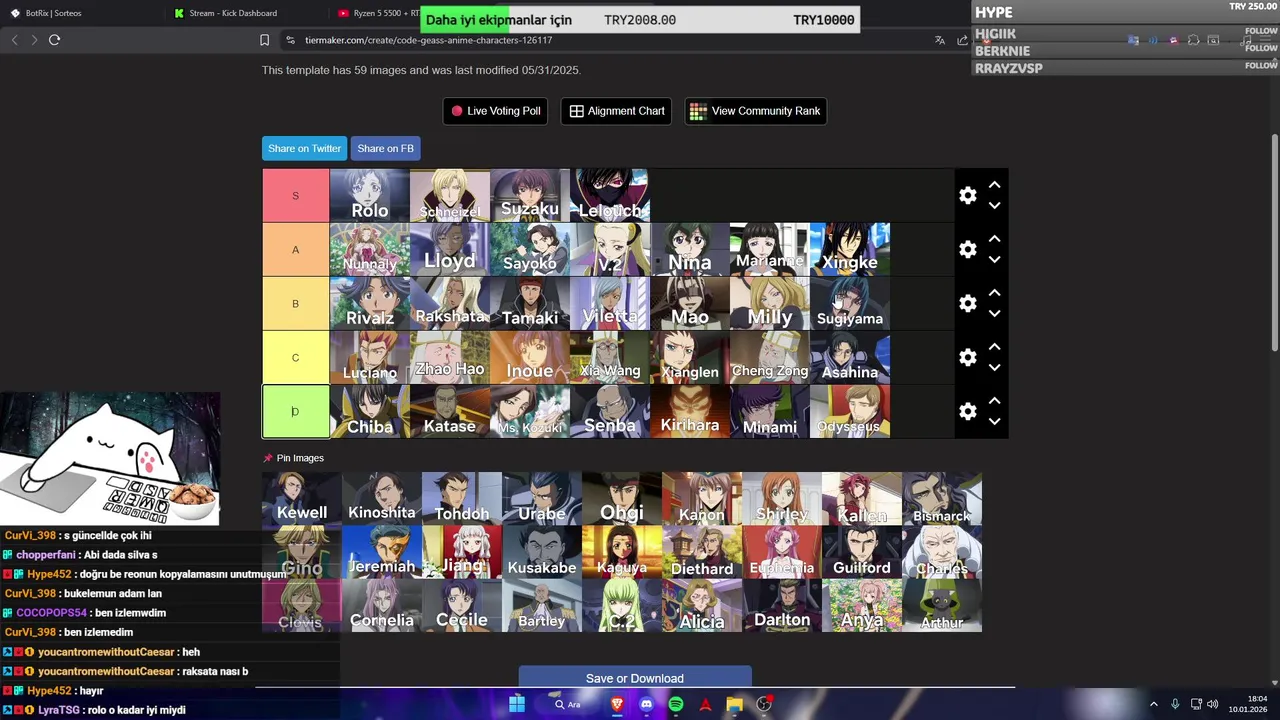
Task: Move the D tier row down with arrow
Action: point(994,422)
